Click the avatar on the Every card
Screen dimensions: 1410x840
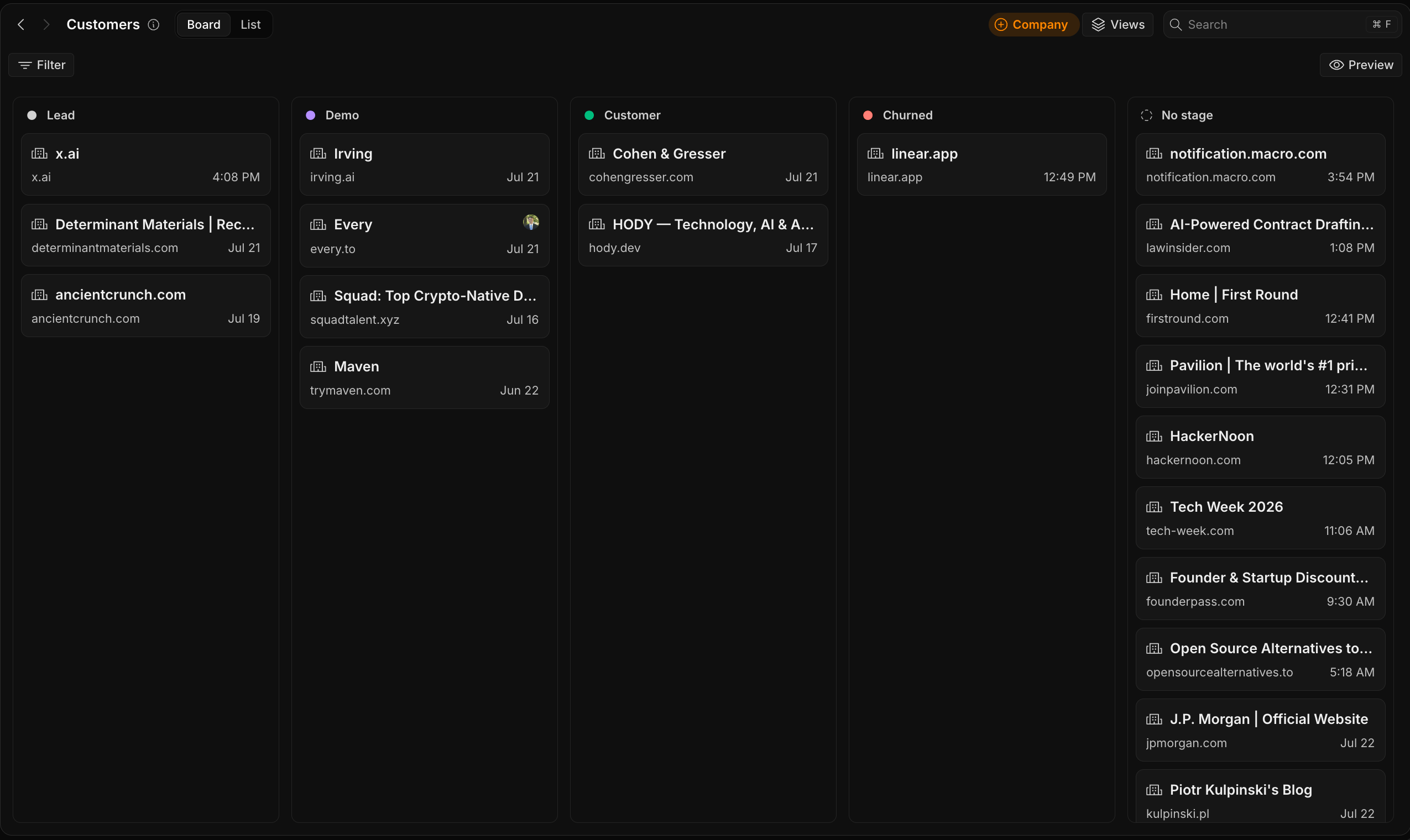tap(531, 222)
